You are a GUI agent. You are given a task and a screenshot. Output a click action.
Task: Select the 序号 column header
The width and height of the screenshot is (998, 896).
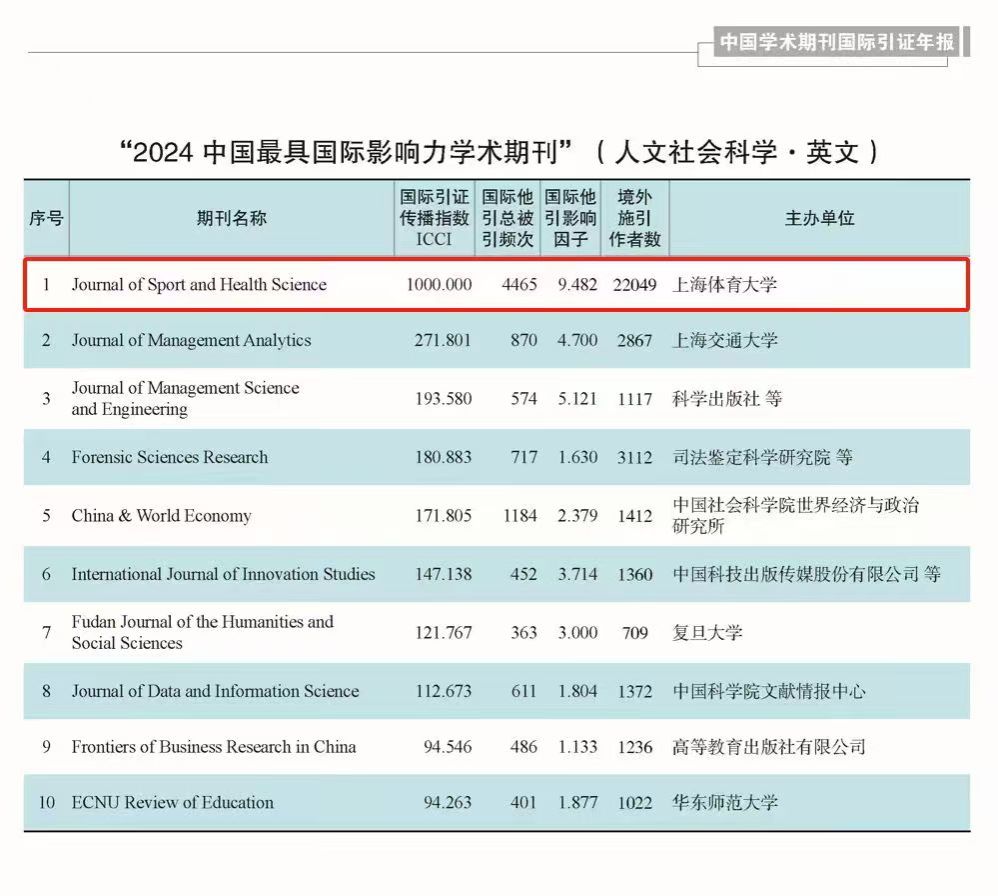[x=46, y=218]
